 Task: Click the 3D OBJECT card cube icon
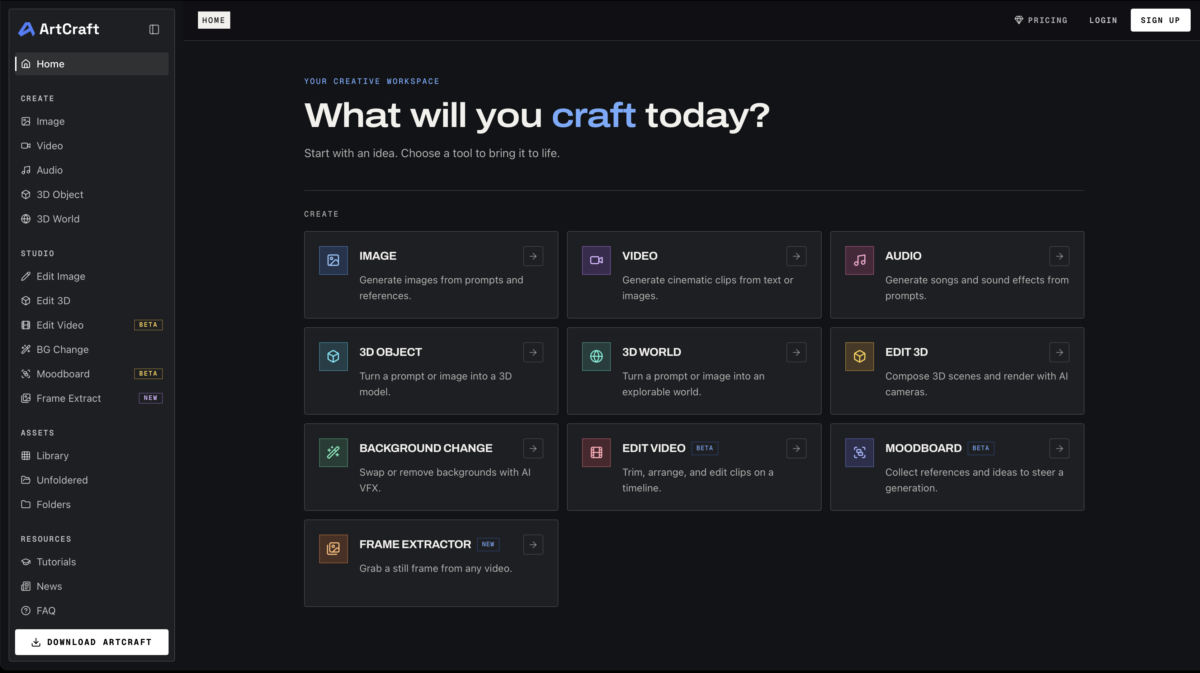(x=334, y=356)
